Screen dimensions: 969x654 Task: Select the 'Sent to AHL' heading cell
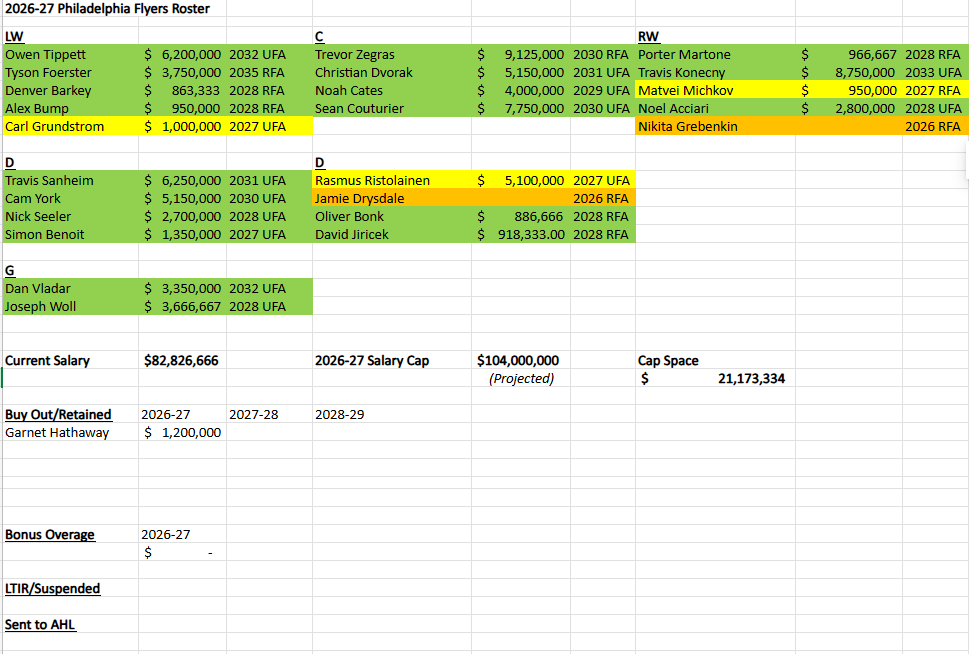tap(70, 624)
